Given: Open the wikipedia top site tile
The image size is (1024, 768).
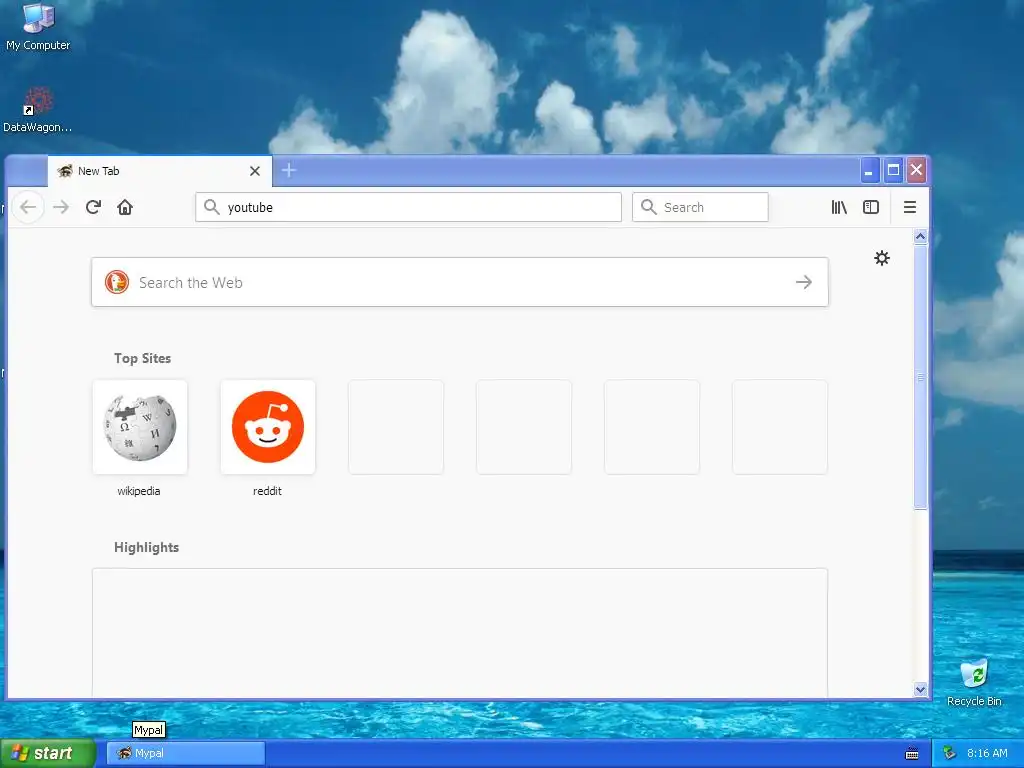Looking at the screenshot, I should pyautogui.click(x=140, y=427).
